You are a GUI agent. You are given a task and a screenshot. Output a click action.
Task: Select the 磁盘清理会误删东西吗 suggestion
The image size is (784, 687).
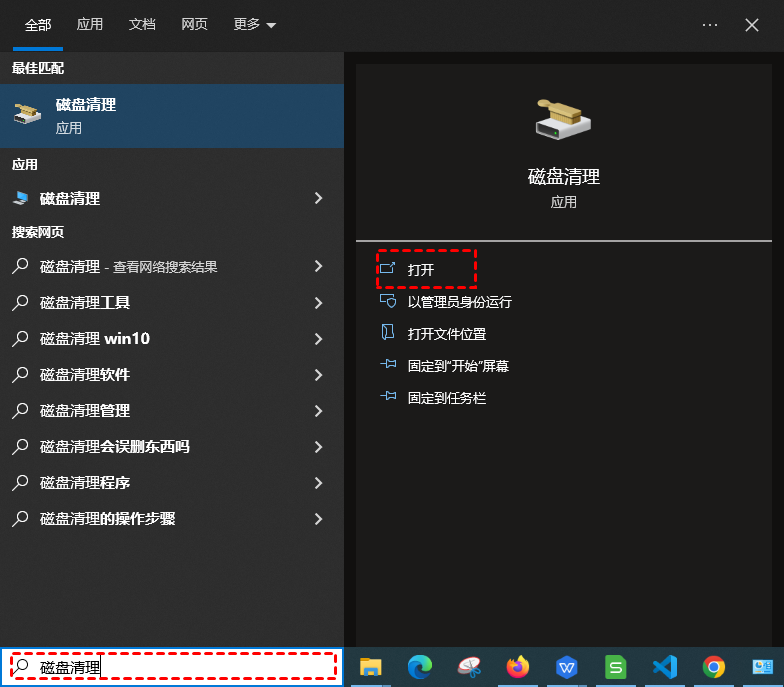tap(172, 446)
